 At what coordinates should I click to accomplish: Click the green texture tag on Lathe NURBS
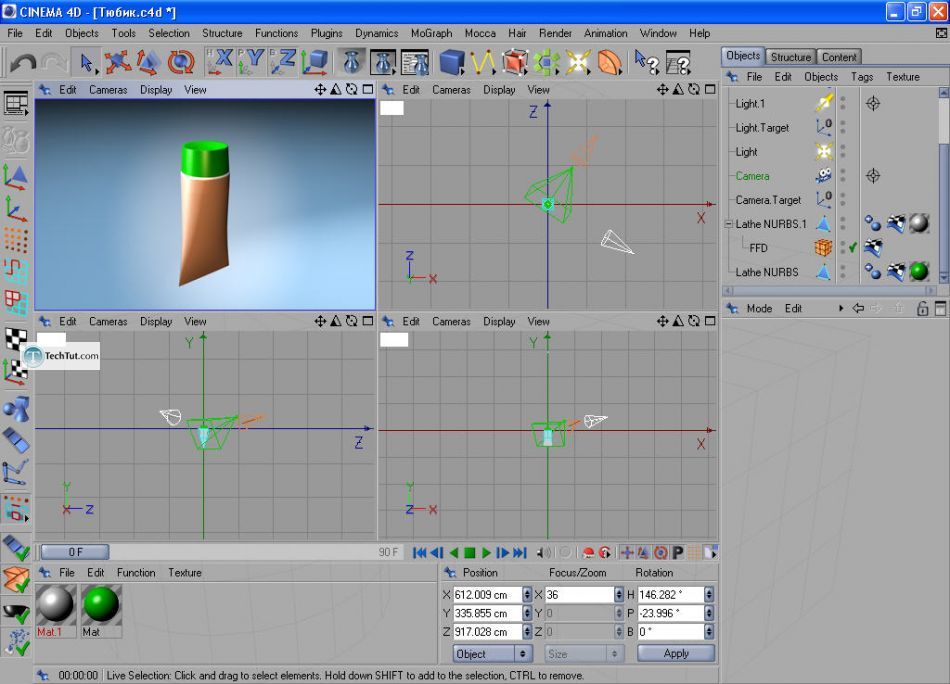pos(919,271)
